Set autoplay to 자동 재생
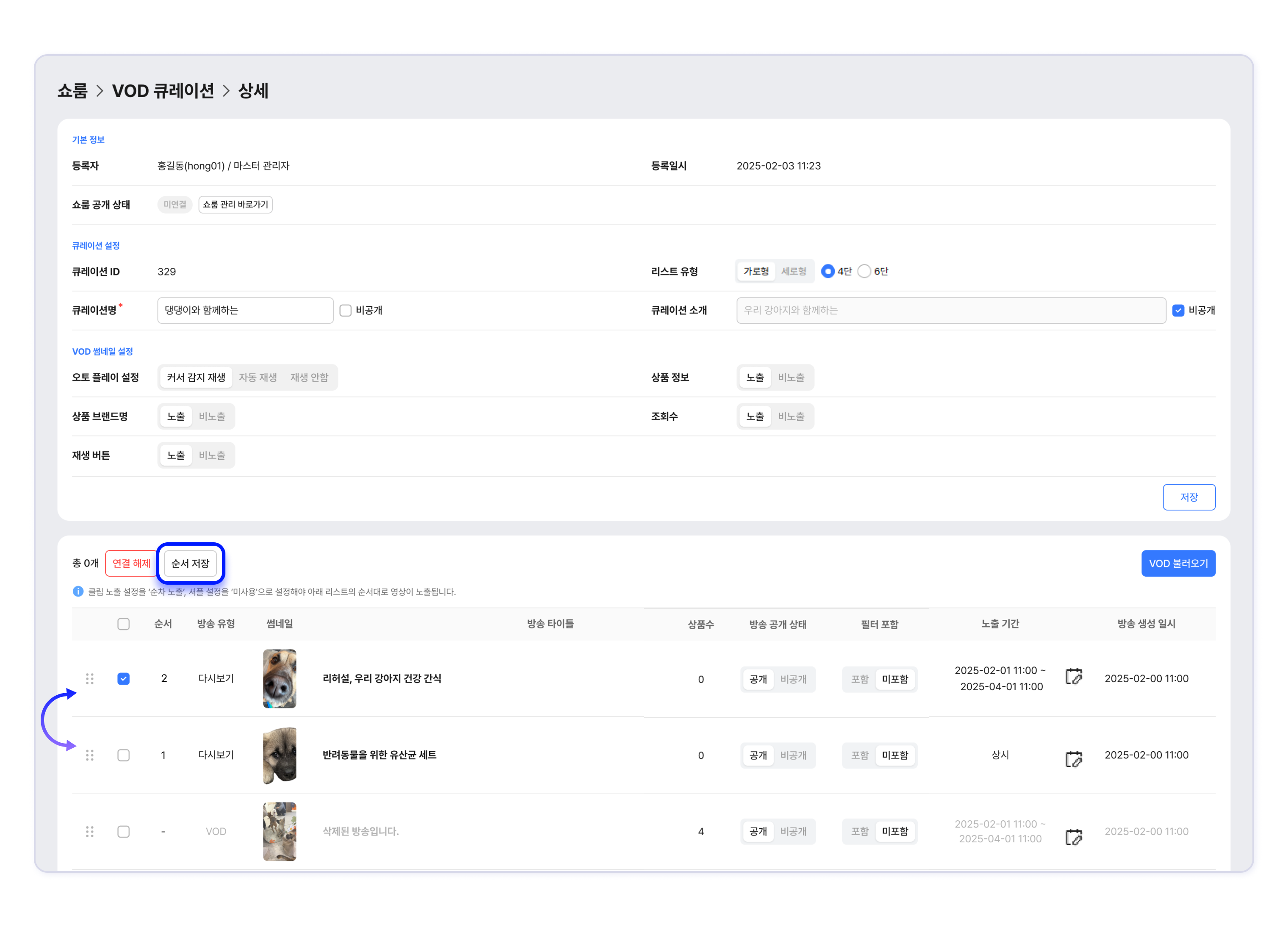This screenshot has width=1288, height=927. [258, 378]
